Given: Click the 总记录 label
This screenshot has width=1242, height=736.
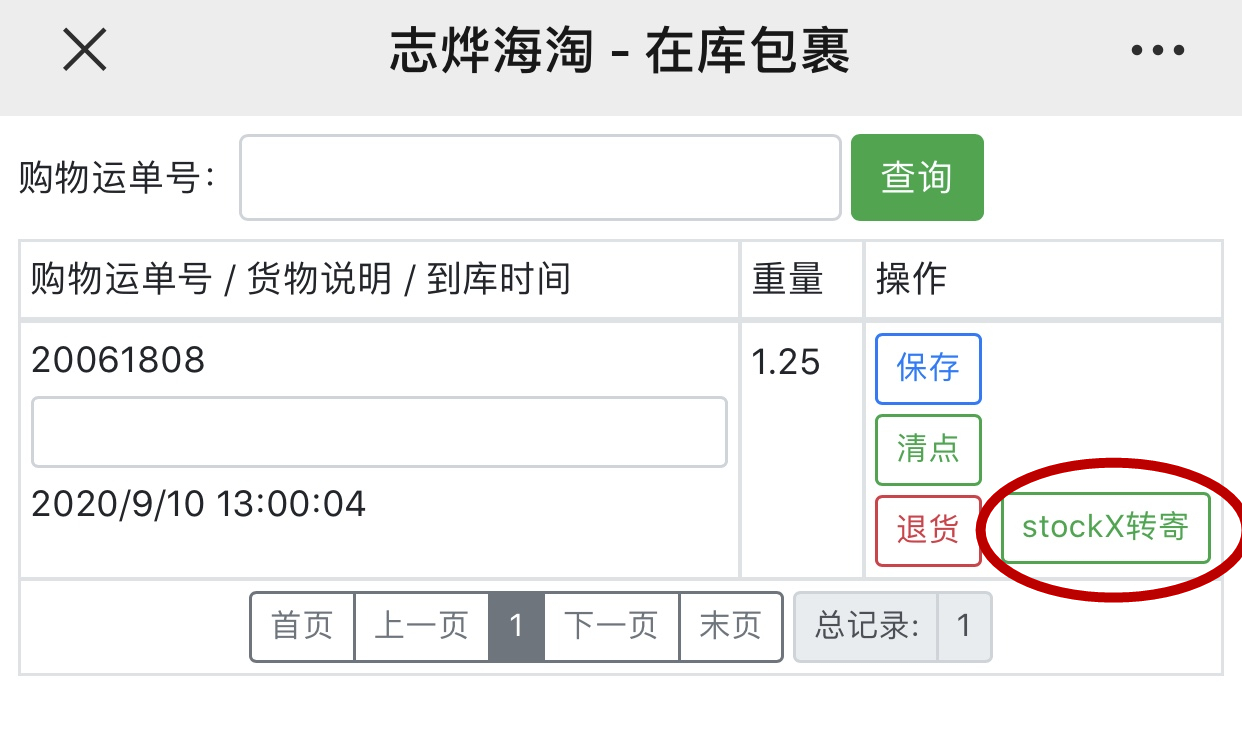Looking at the screenshot, I should click(866, 627).
